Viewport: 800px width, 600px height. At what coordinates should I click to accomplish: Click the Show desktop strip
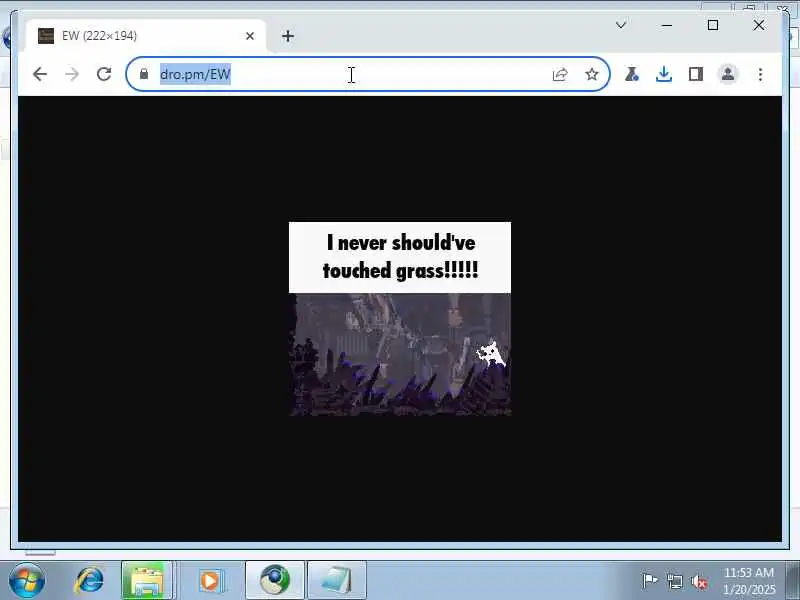tap(793, 580)
